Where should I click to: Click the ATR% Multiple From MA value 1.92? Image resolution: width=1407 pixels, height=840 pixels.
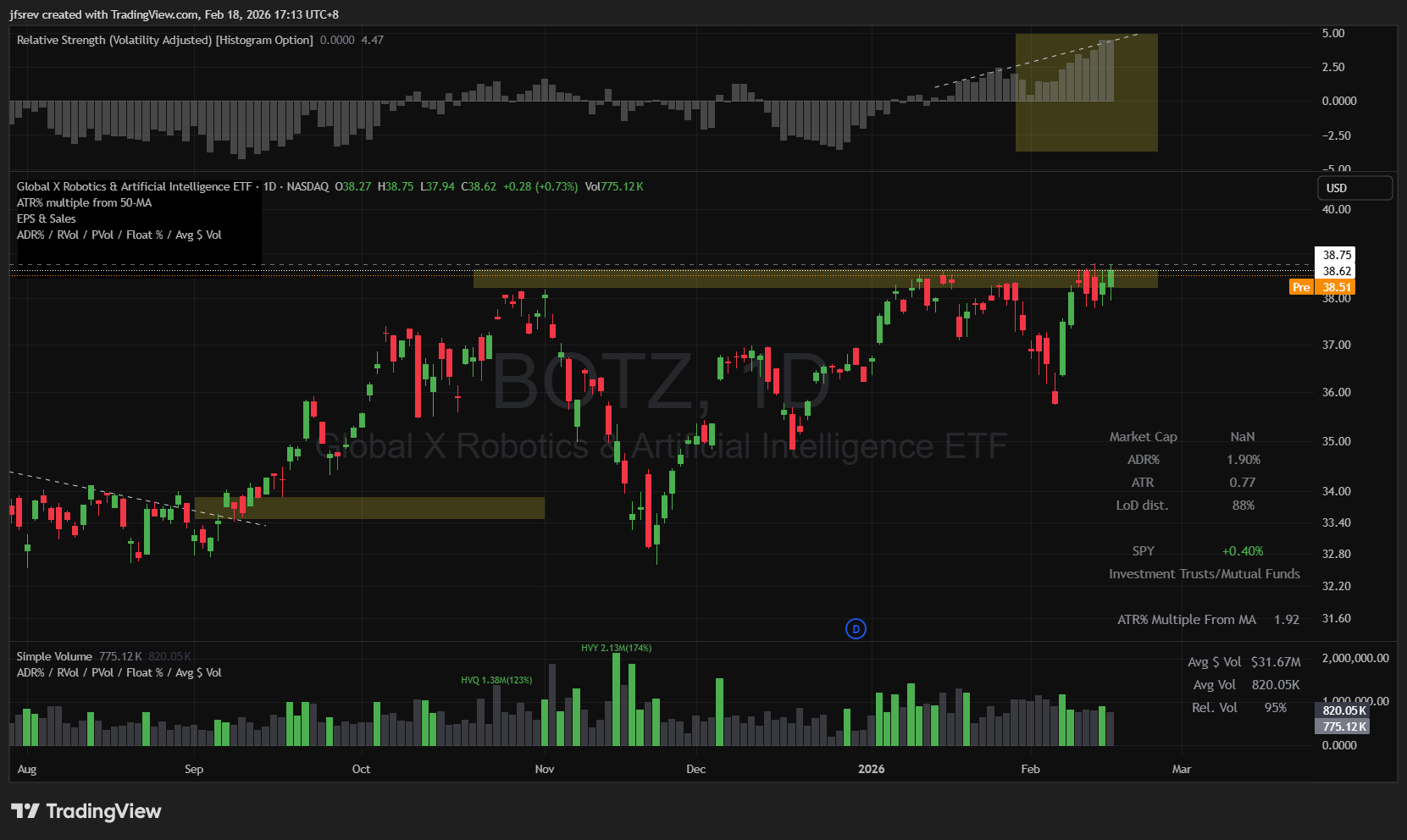coord(1287,620)
